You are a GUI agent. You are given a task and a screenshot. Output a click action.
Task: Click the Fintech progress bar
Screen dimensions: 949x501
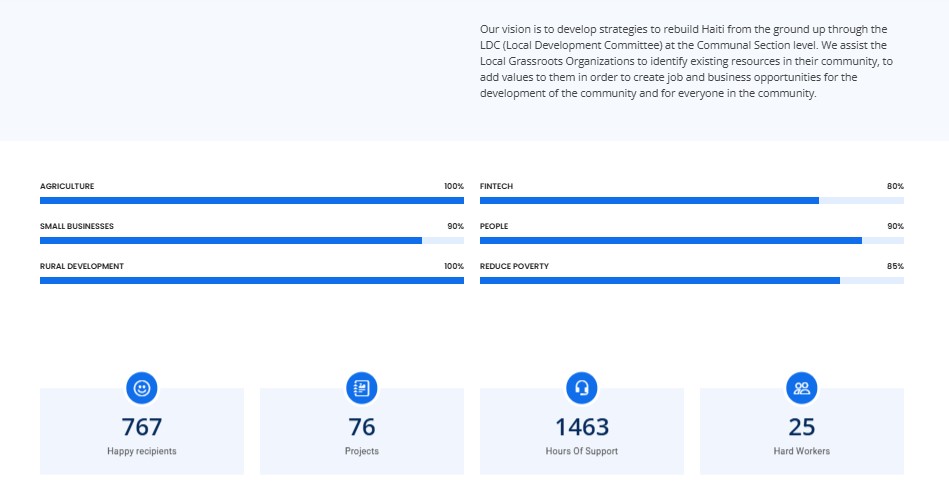[692, 200]
